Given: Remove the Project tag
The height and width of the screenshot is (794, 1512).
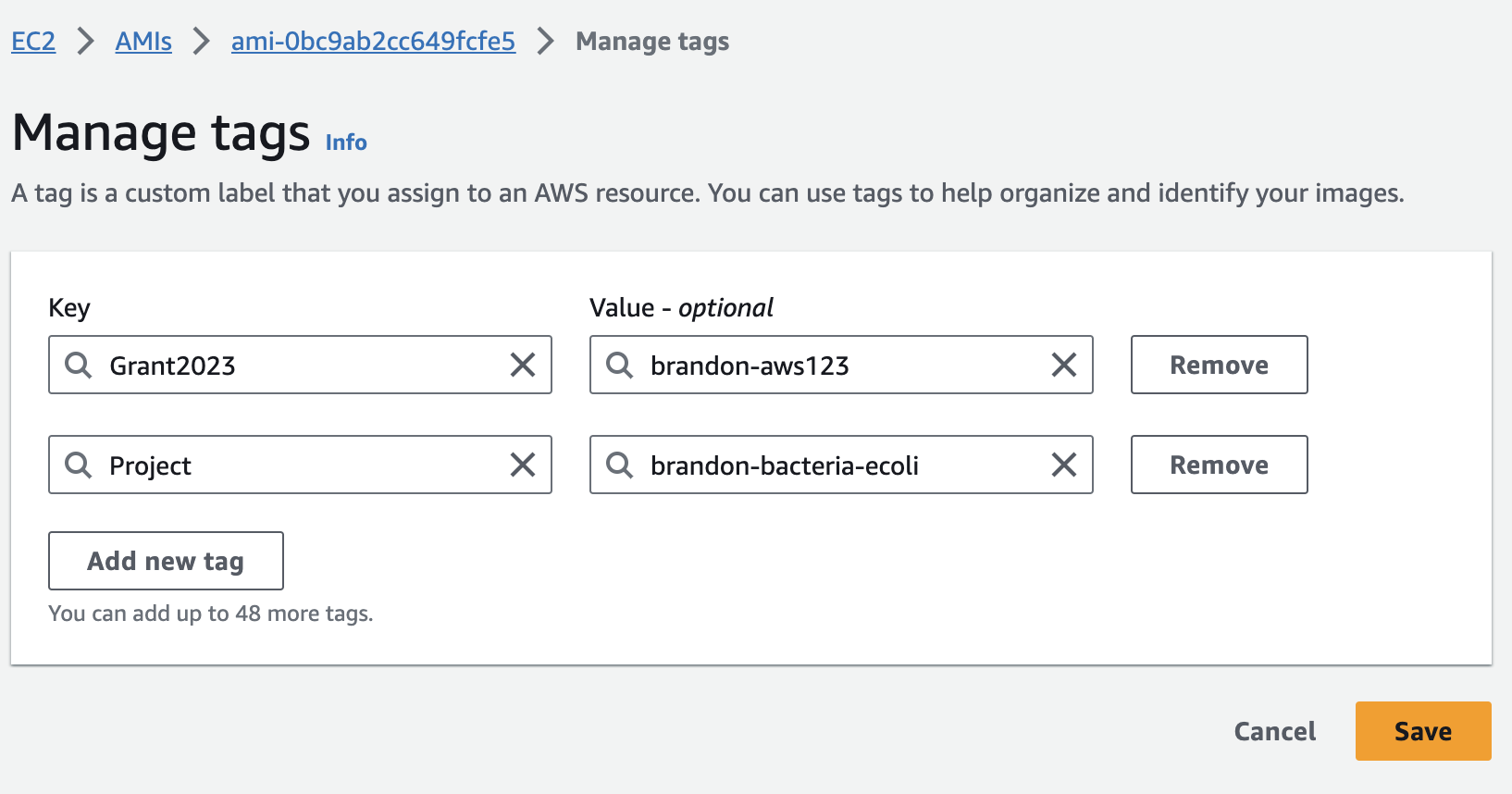Looking at the screenshot, I should click(1220, 465).
